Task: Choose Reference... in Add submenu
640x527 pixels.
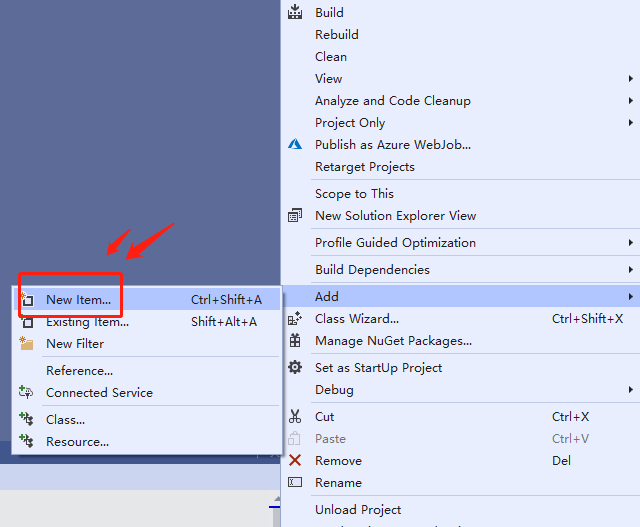Action: (x=147, y=370)
